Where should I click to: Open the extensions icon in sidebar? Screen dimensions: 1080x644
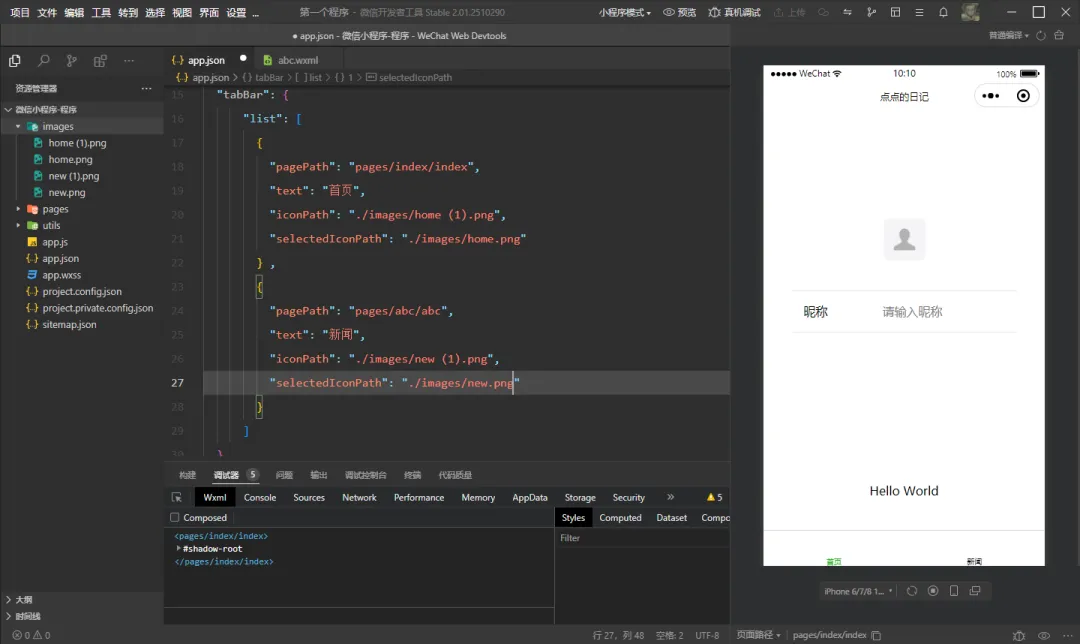pos(100,61)
